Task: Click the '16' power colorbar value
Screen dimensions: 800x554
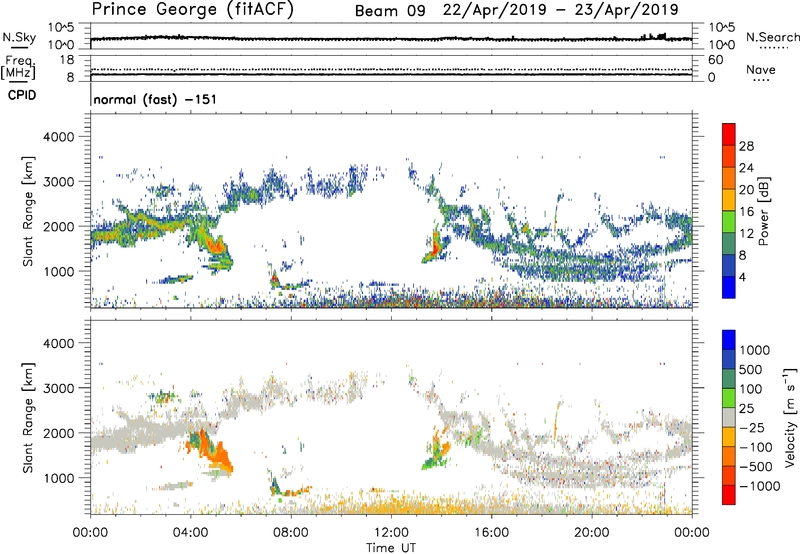Action: 746,212
